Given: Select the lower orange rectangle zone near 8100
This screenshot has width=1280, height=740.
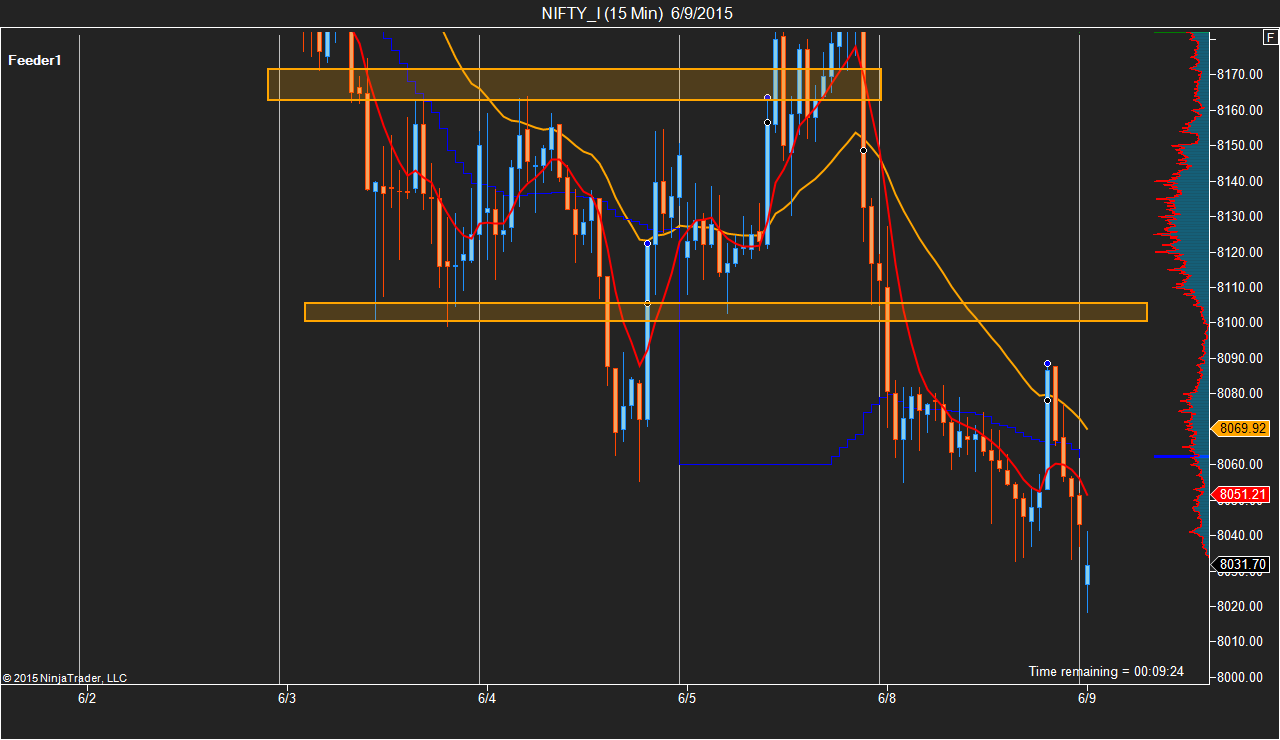Looking at the screenshot, I should [726, 312].
